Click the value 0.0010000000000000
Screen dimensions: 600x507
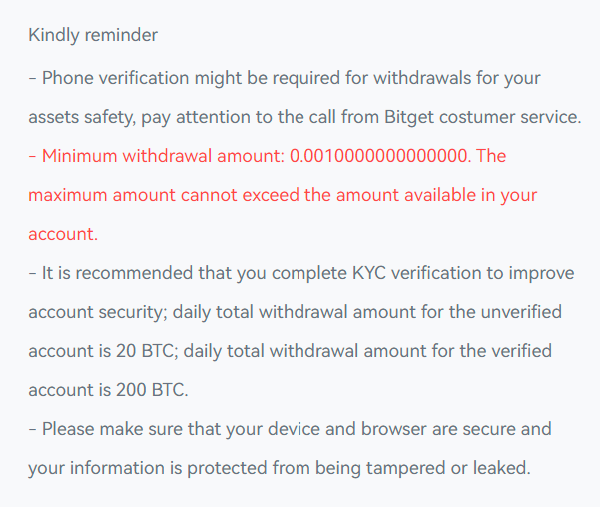(380, 156)
